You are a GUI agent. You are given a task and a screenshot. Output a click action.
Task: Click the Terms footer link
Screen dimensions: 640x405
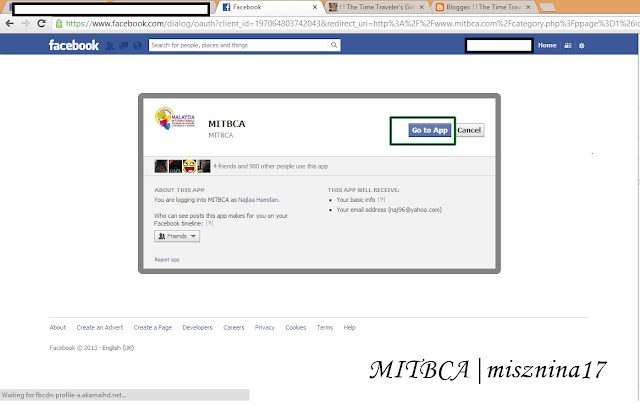tap(325, 327)
